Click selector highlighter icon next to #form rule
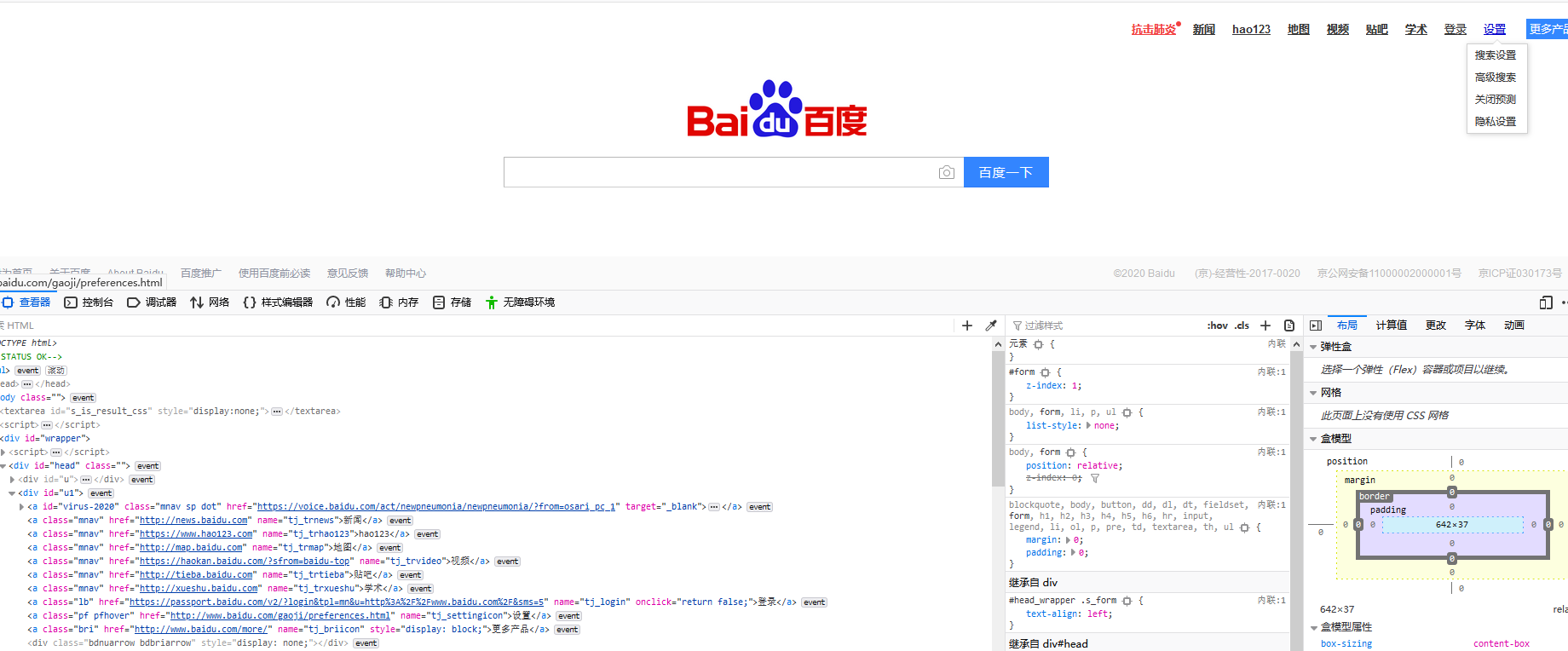This screenshot has height=651, width=1568. [1046, 372]
